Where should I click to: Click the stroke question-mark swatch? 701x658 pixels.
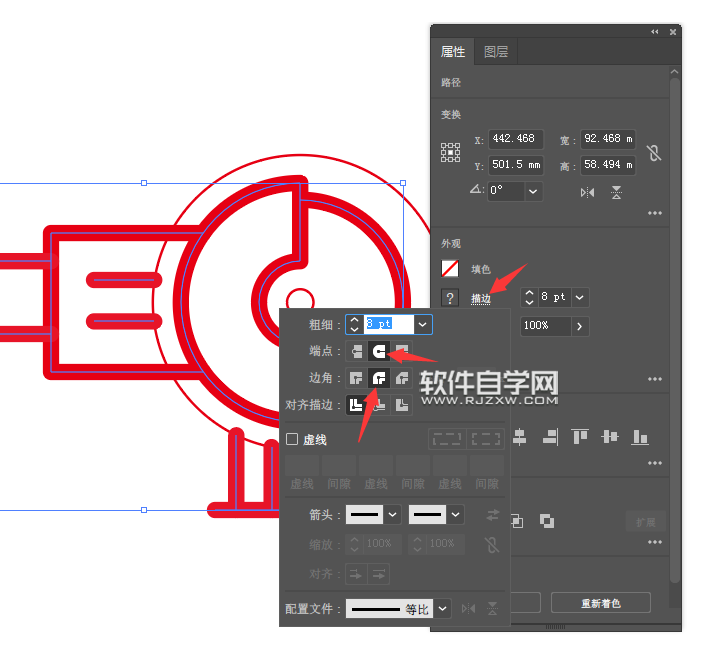point(450,298)
